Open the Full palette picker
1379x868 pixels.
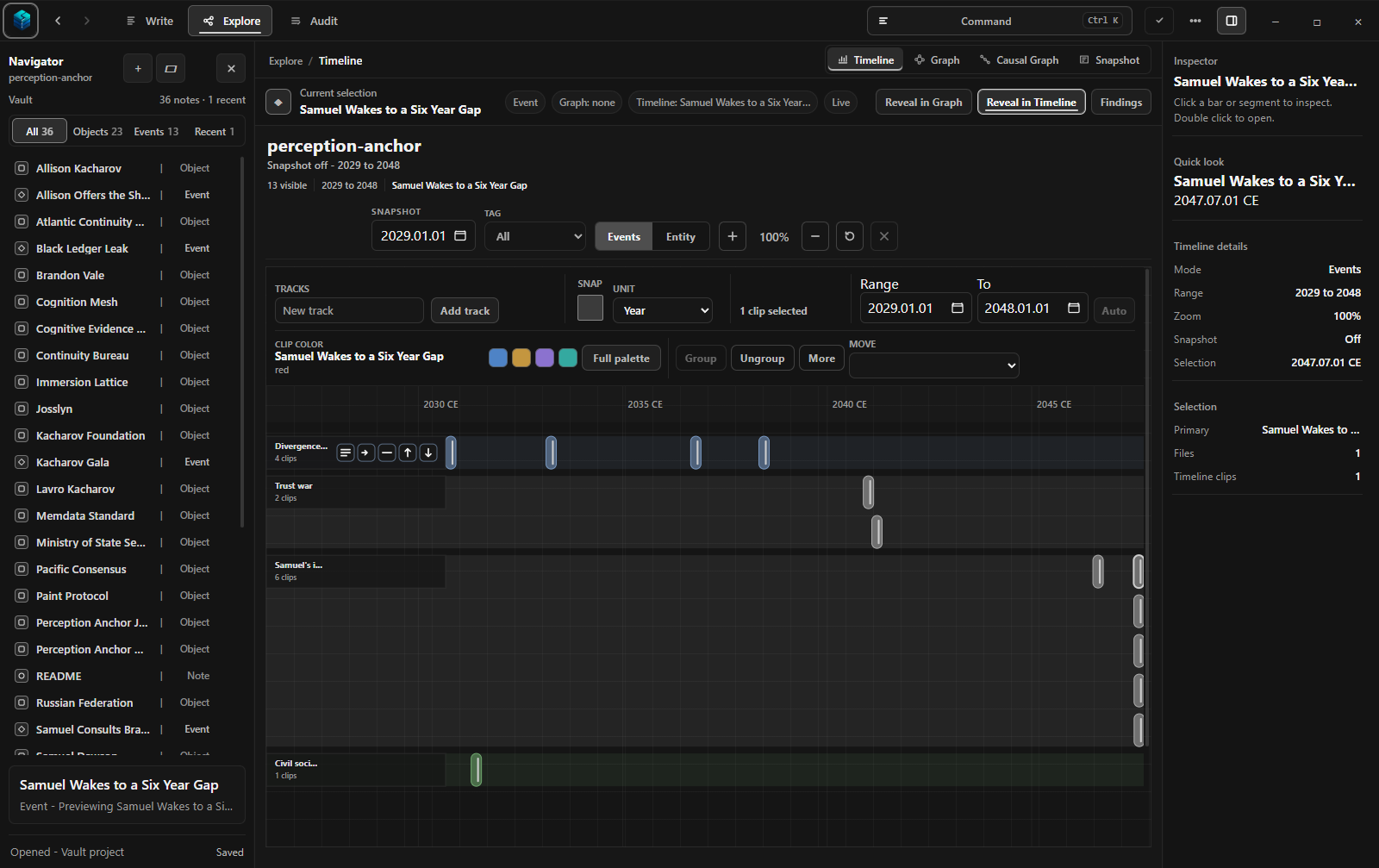click(621, 359)
